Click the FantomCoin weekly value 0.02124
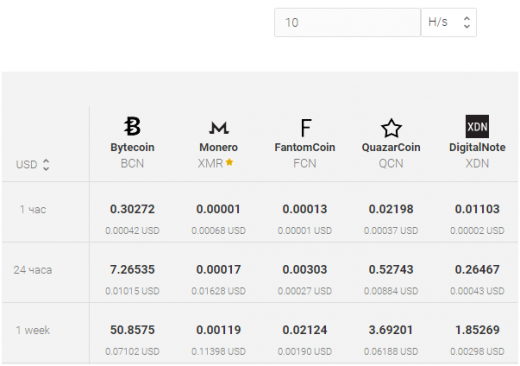 click(305, 330)
